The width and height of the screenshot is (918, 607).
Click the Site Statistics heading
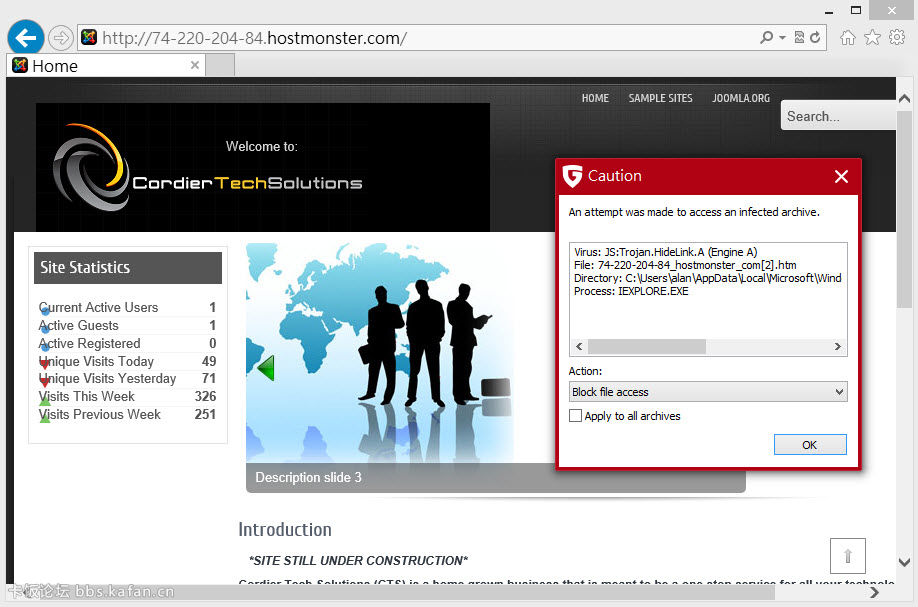pyautogui.click(x=128, y=268)
